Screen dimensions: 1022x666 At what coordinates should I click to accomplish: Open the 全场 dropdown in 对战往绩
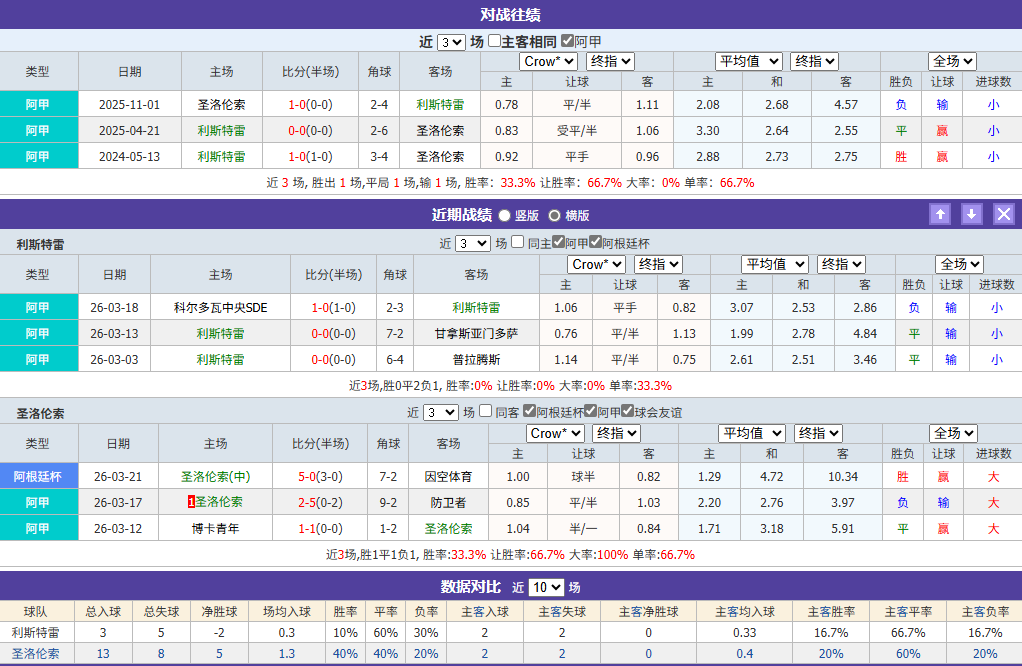click(x=951, y=60)
